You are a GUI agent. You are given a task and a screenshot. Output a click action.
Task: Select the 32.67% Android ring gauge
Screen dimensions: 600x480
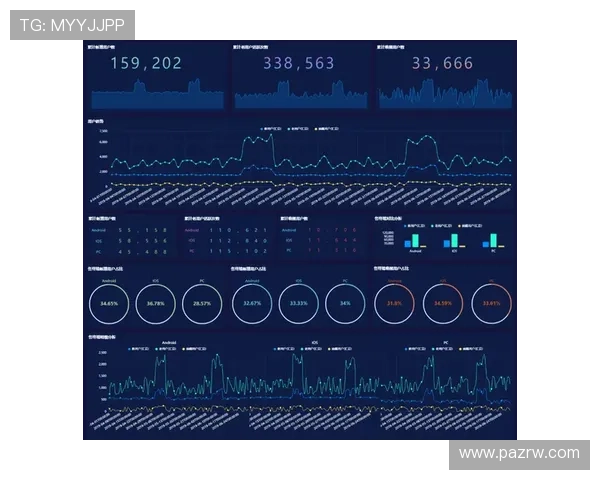tap(253, 303)
